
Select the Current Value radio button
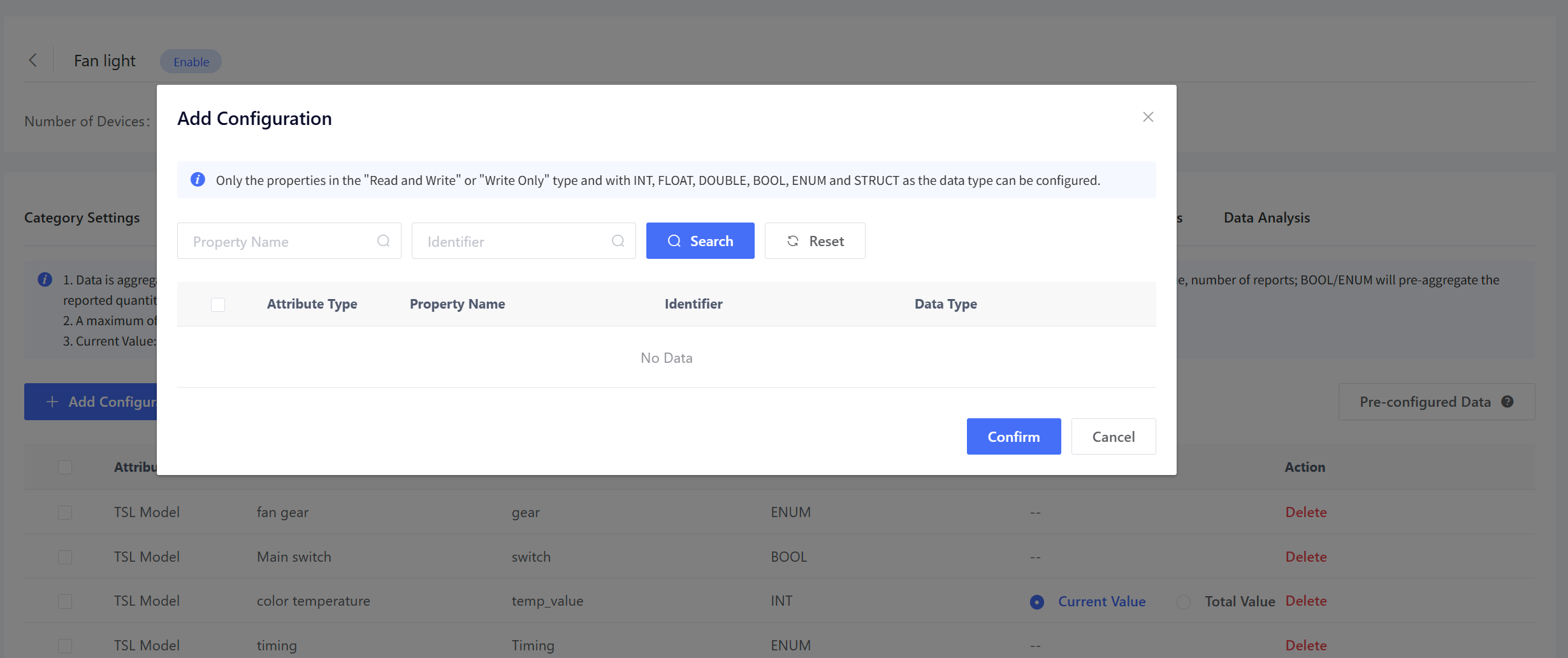(1037, 602)
